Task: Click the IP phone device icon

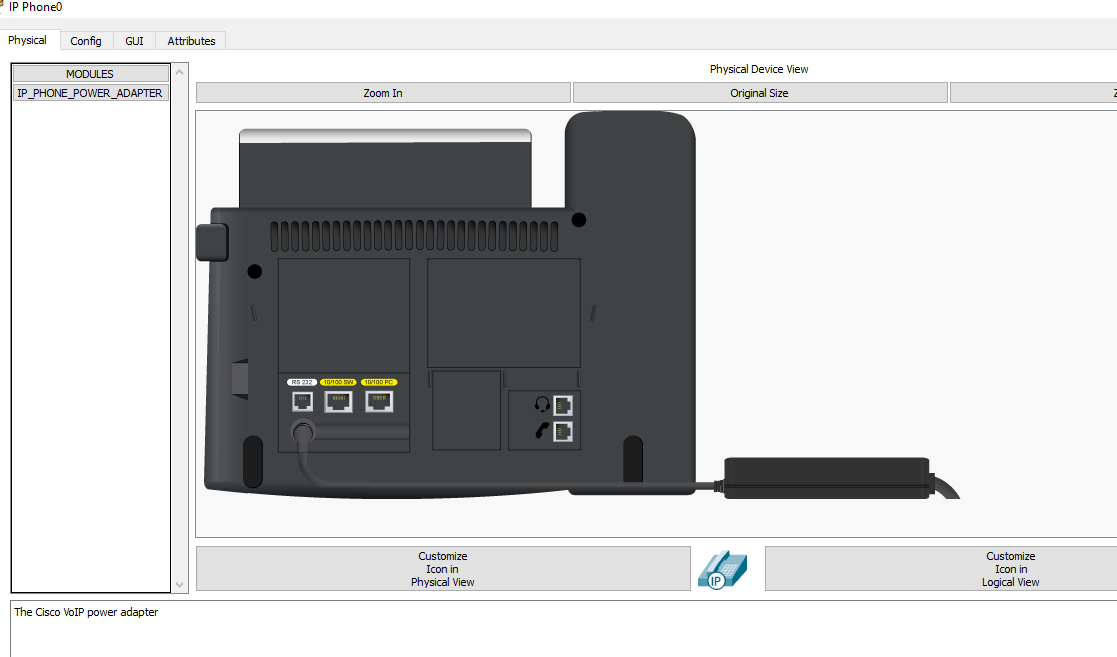Action: point(723,569)
